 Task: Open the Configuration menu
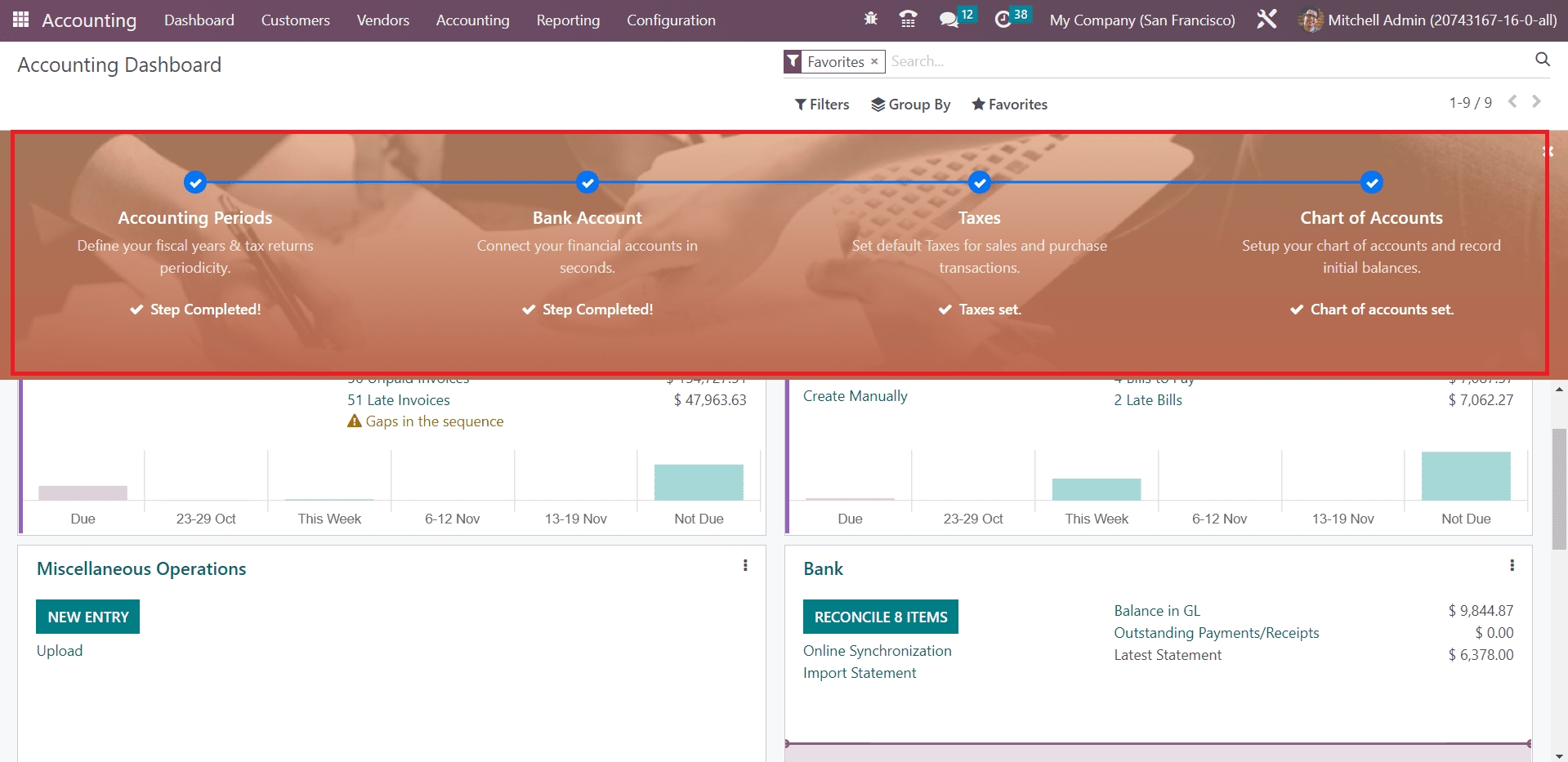(x=671, y=20)
